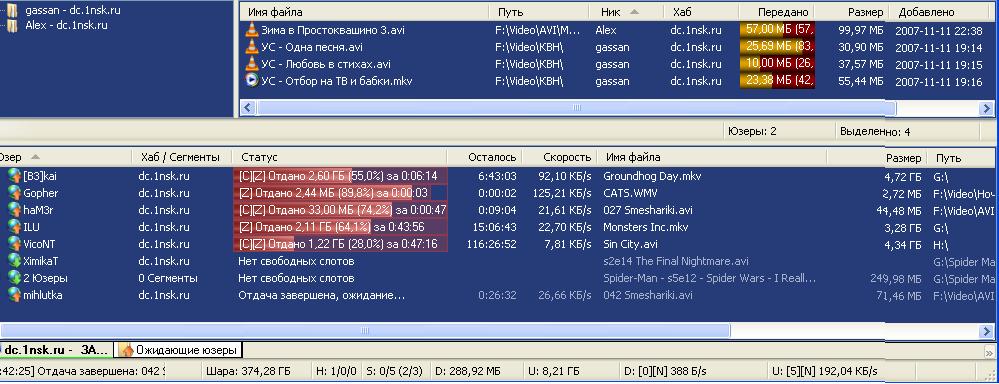Sort transfers by Хаб / Сегменты column

(x=181, y=157)
